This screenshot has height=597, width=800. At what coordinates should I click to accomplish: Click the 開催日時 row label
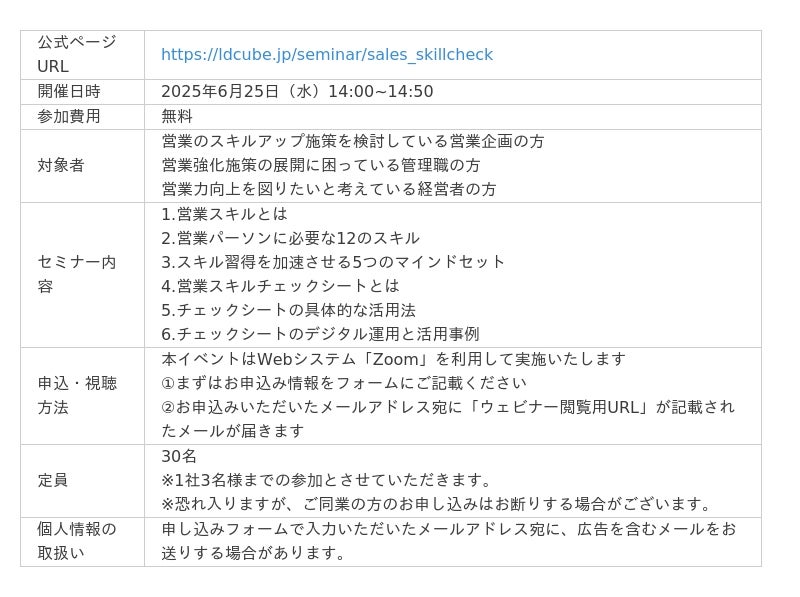[69, 91]
